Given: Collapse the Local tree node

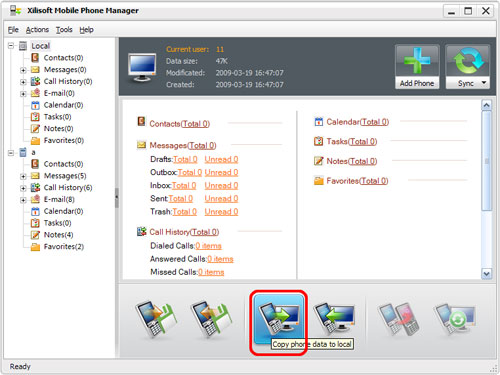Looking at the screenshot, I should [x=11, y=46].
